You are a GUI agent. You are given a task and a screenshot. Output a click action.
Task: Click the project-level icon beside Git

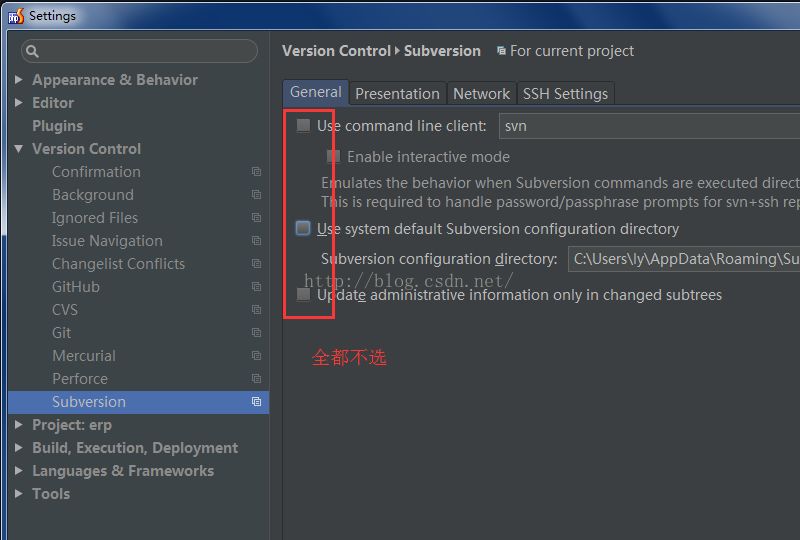(x=257, y=333)
